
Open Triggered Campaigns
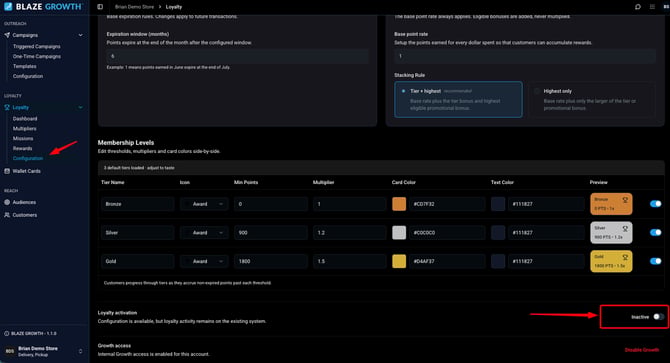pyautogui.click(x=36, y=46)
